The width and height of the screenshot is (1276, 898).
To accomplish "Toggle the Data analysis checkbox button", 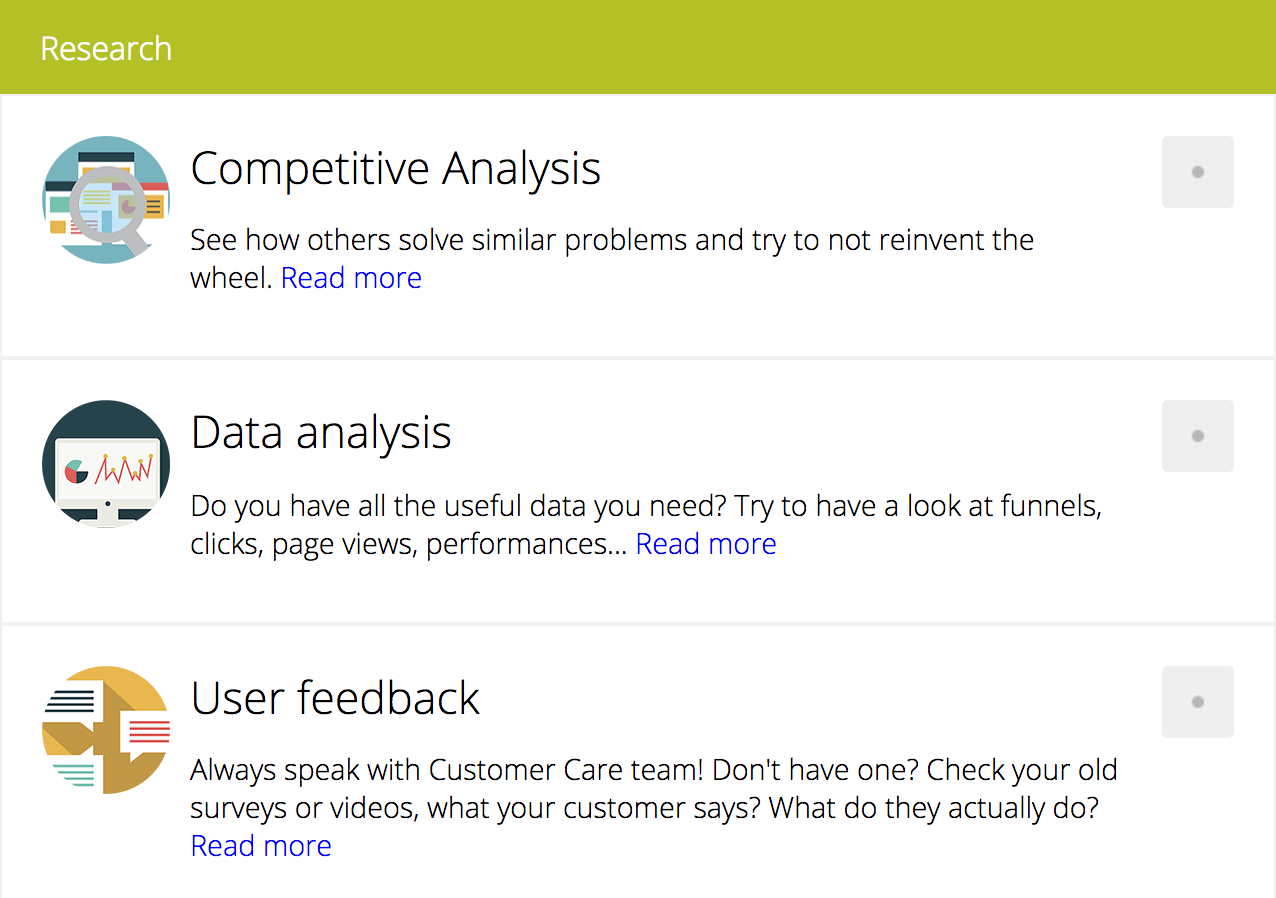I will (x=1198, y=436).
